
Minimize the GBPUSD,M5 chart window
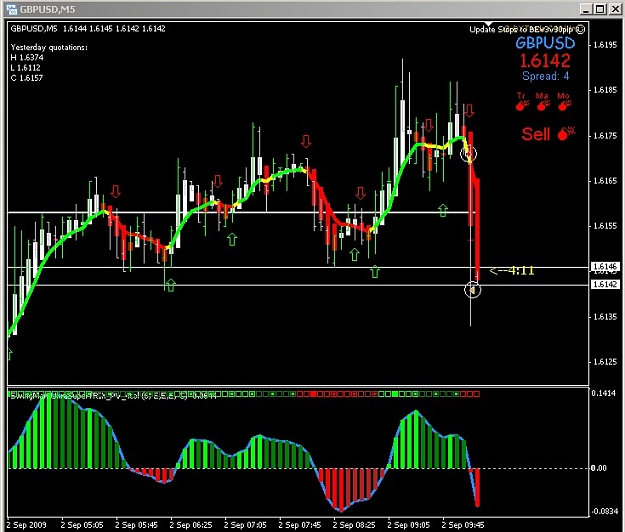coord(585,10)
